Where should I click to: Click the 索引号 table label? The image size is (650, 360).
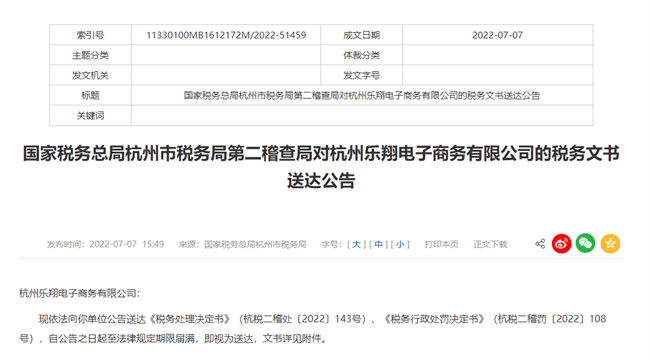pos(90,35)
